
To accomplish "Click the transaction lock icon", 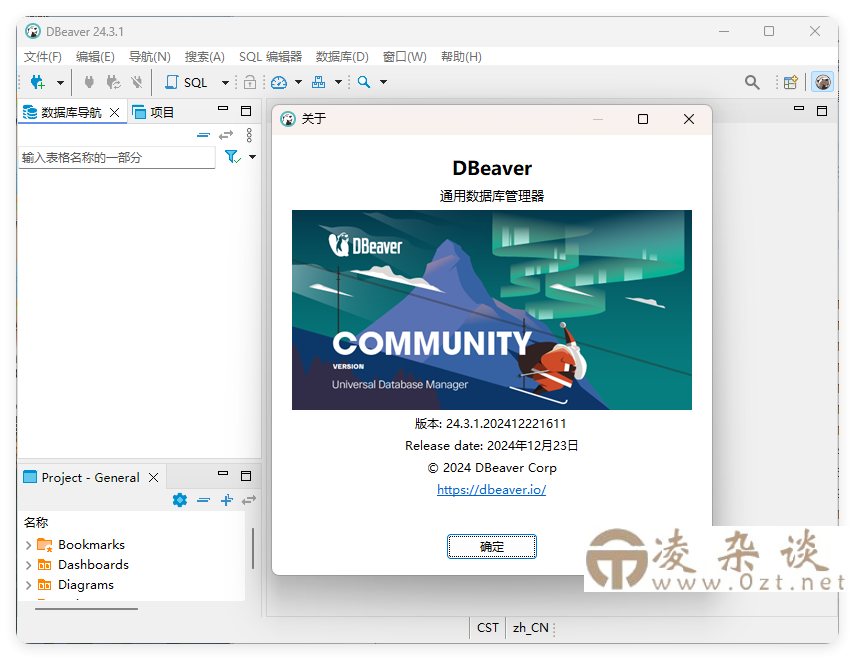I will (x=250, y=82).
